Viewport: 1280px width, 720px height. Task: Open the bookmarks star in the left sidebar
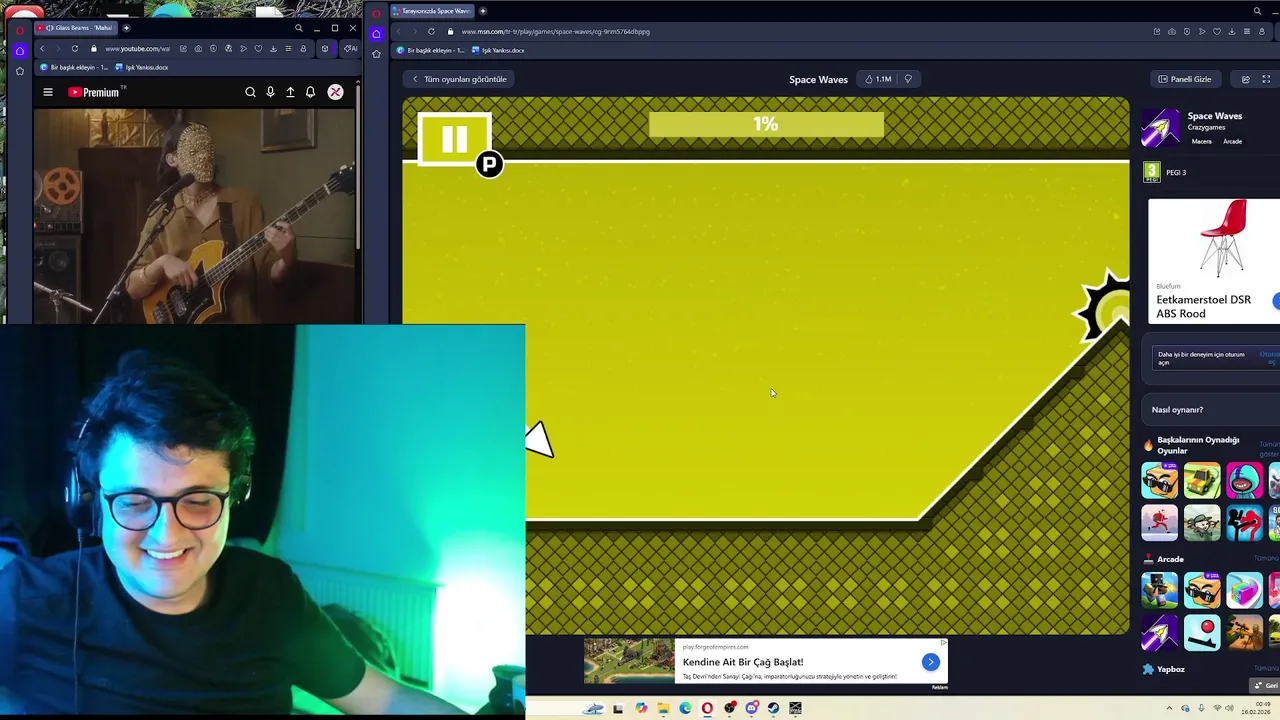point(20,71)
